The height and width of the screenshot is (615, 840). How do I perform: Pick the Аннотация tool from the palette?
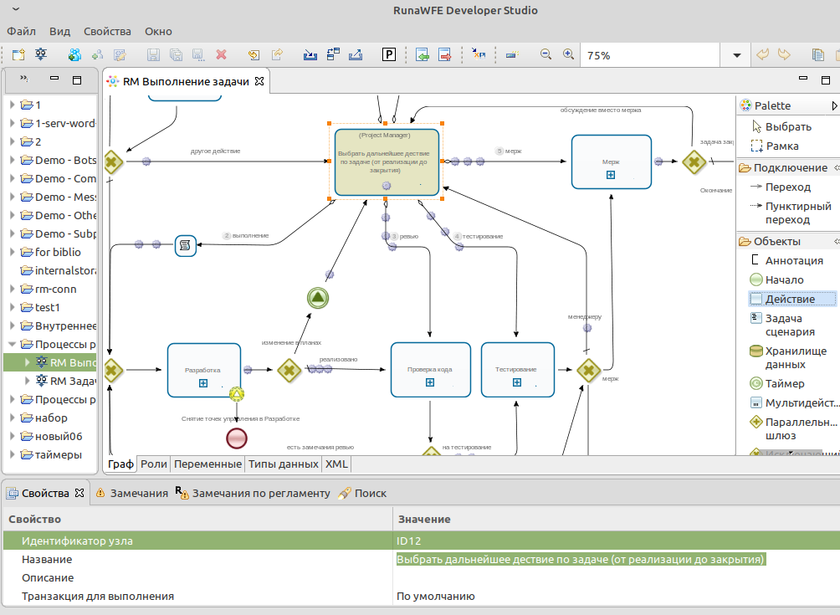(793, 261)
